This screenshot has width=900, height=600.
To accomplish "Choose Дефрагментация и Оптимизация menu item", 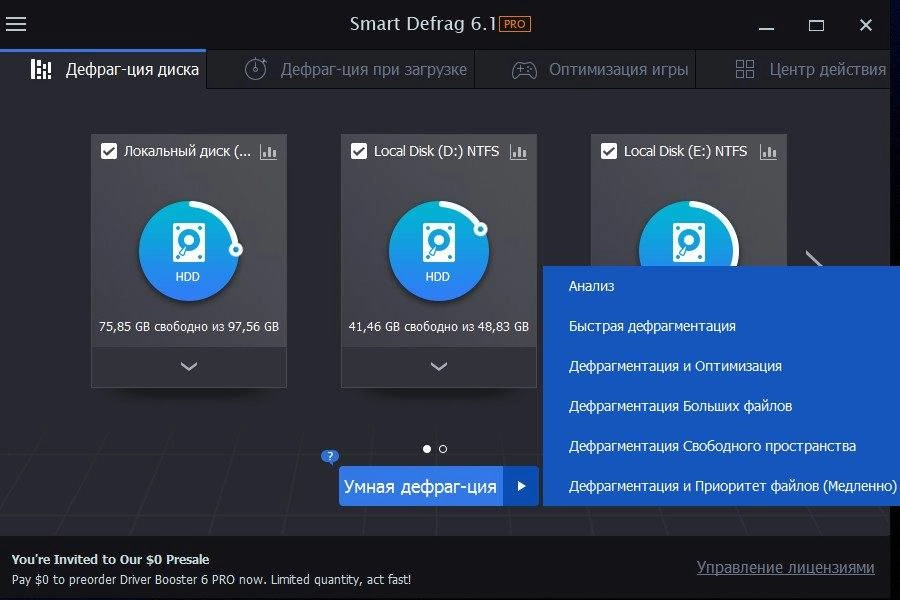I will click(x=721, y=366).
